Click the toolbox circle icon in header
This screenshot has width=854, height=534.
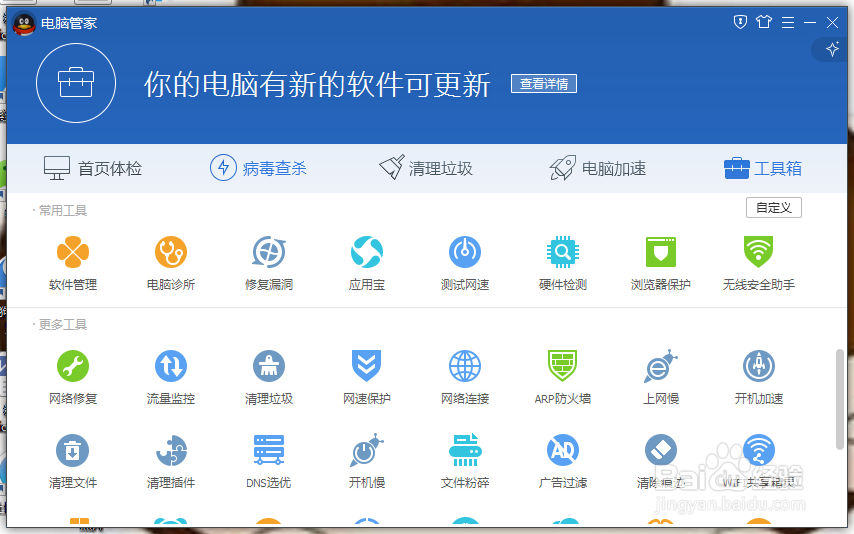tap(76, 83)
